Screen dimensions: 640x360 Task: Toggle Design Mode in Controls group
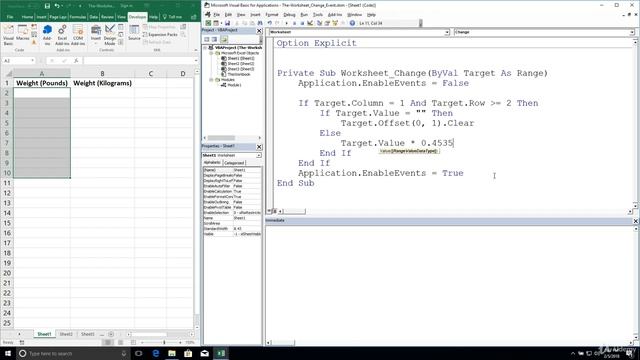tap(109, 35)
